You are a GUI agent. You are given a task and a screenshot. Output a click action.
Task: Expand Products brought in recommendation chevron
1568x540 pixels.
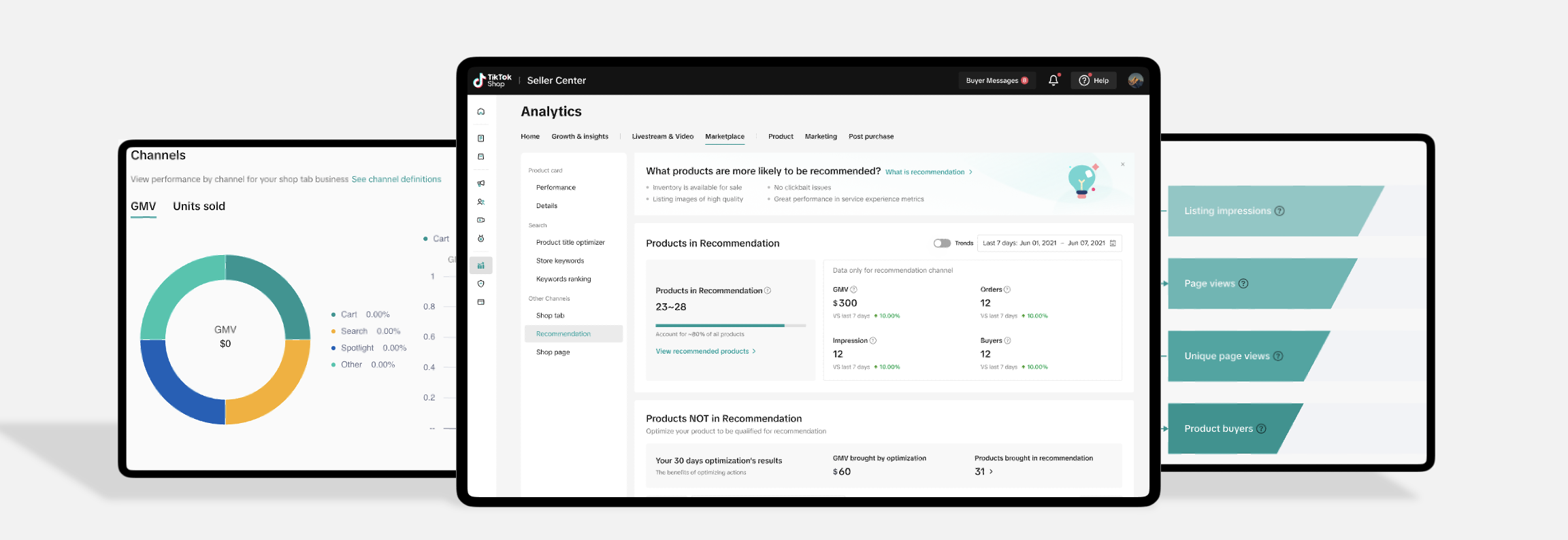coord(991,471)
